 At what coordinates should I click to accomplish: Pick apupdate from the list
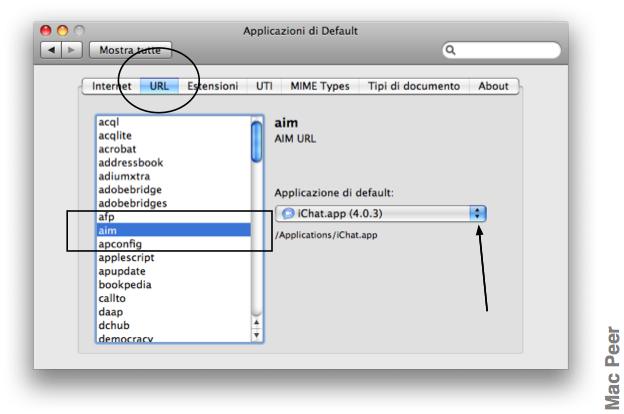click(x=174, y=271)
